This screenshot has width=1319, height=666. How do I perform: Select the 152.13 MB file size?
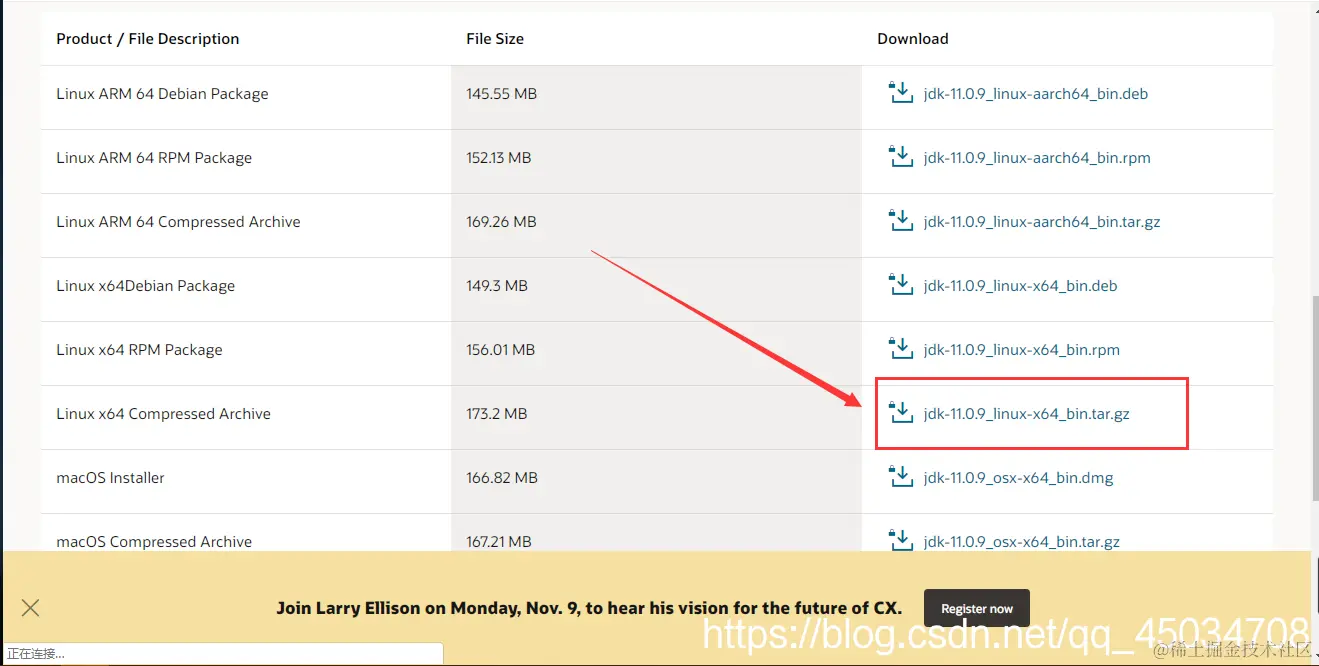(x=498, y=158)
